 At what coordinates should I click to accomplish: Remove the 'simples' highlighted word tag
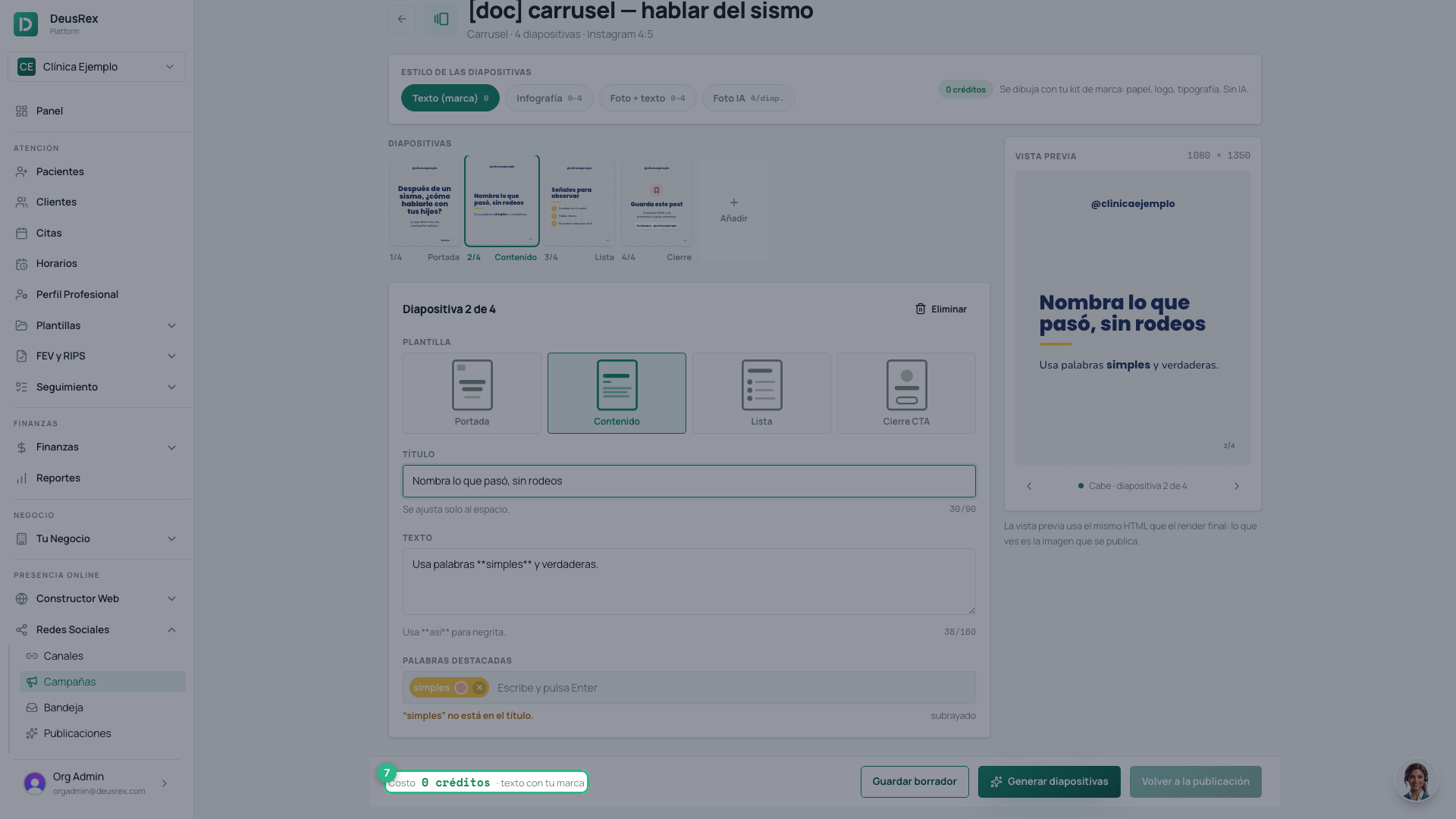[479, 688]
